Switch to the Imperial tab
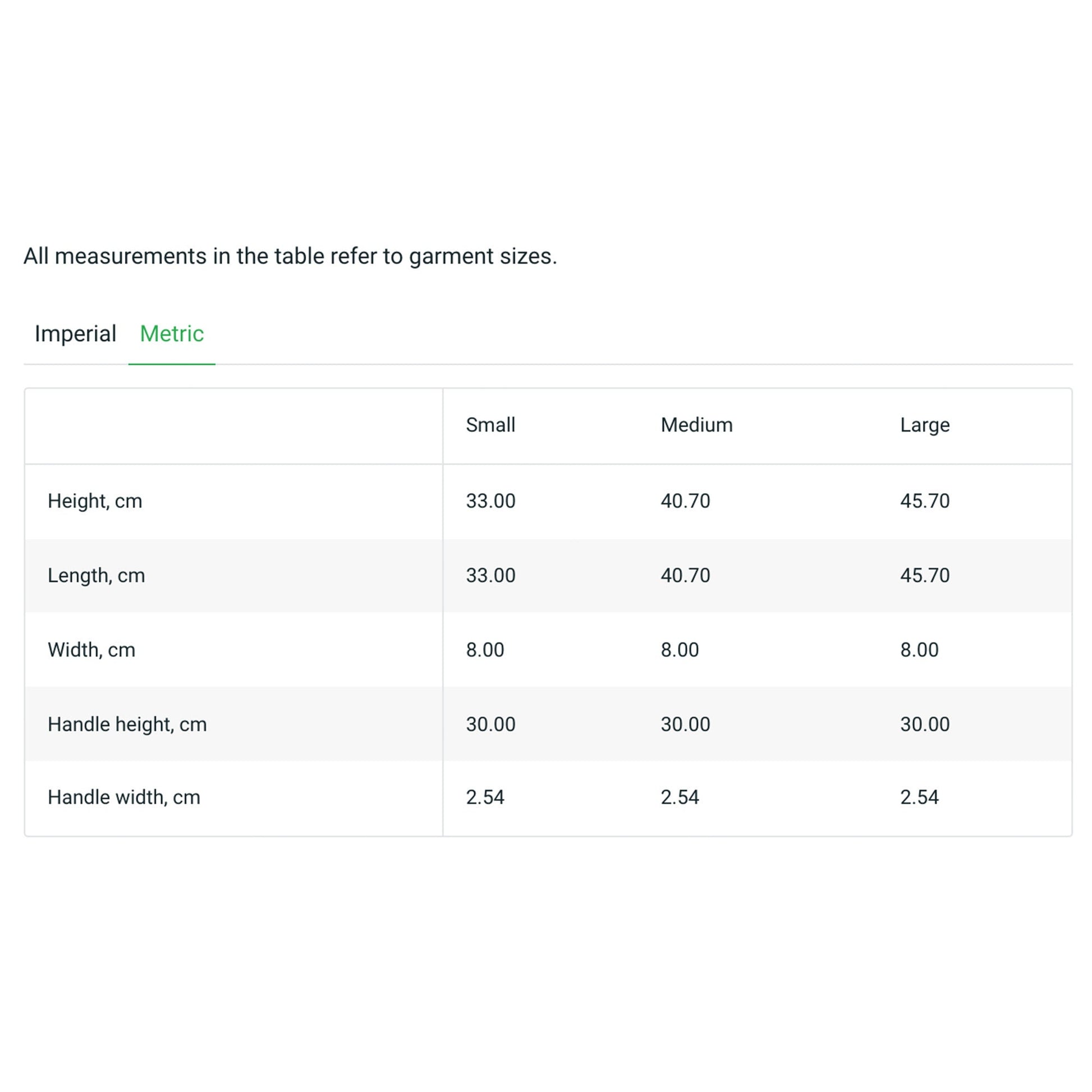This screenshot has height=1092, width=1092. (x=75, y=333)
